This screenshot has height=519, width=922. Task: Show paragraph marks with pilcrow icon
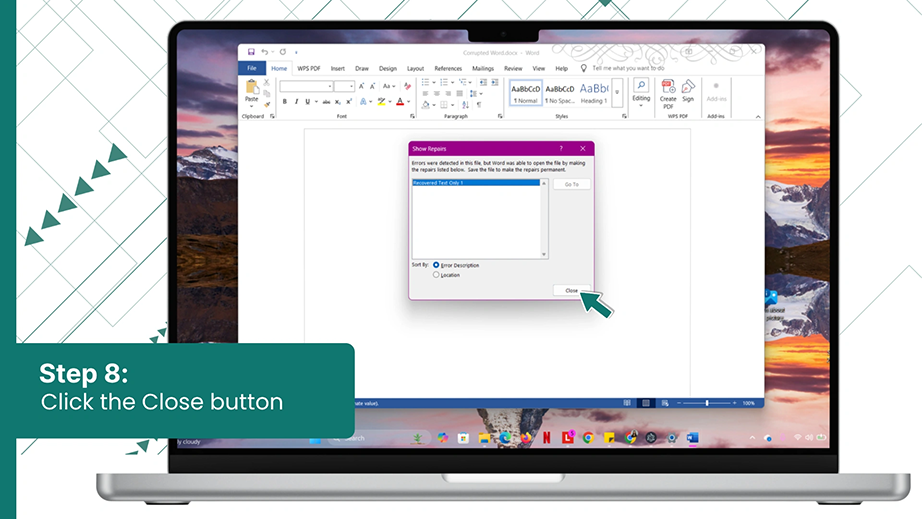click(479, 105)
